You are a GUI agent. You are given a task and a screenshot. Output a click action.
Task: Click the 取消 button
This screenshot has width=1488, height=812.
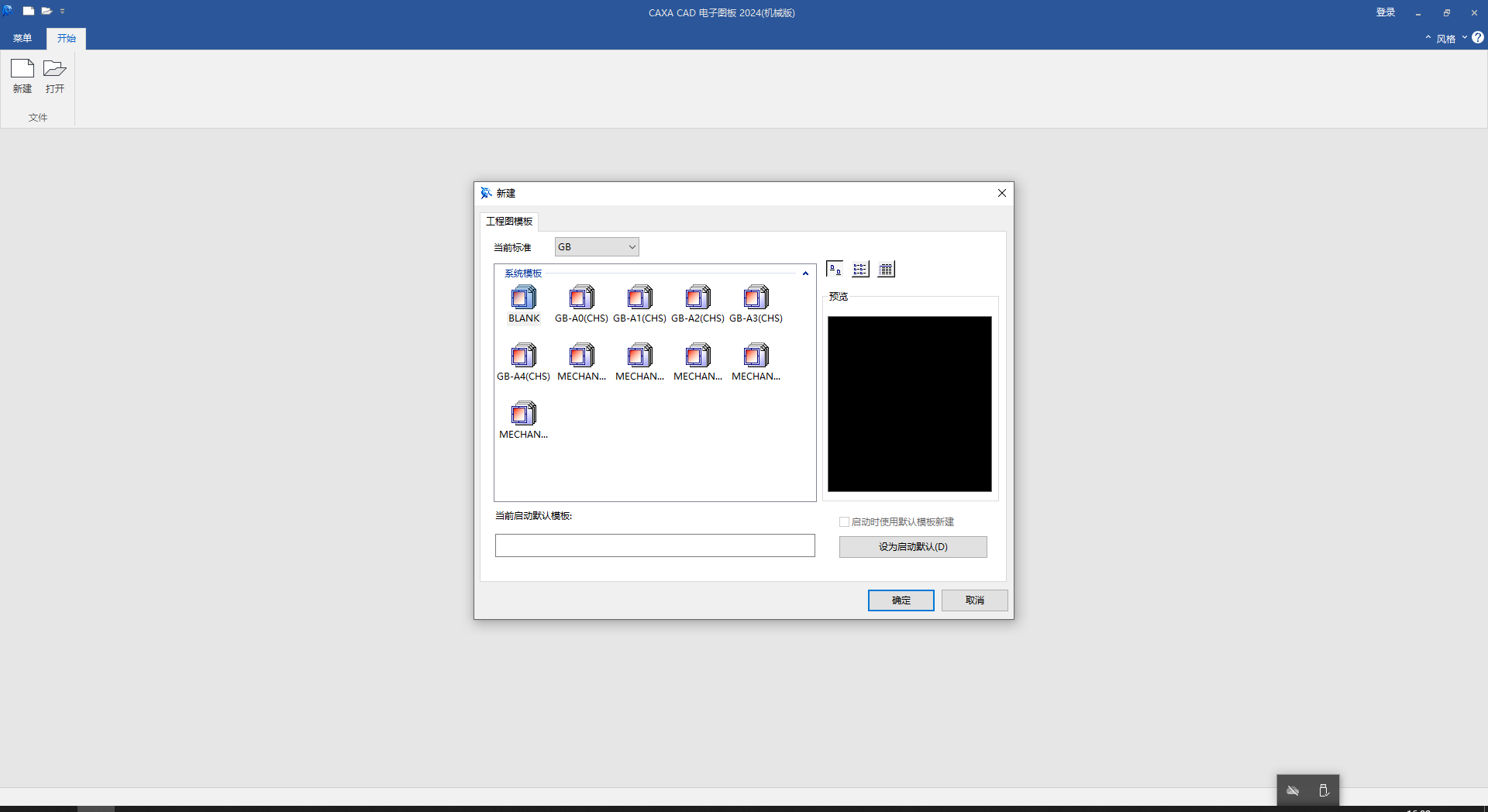click(x=974, y=600)
